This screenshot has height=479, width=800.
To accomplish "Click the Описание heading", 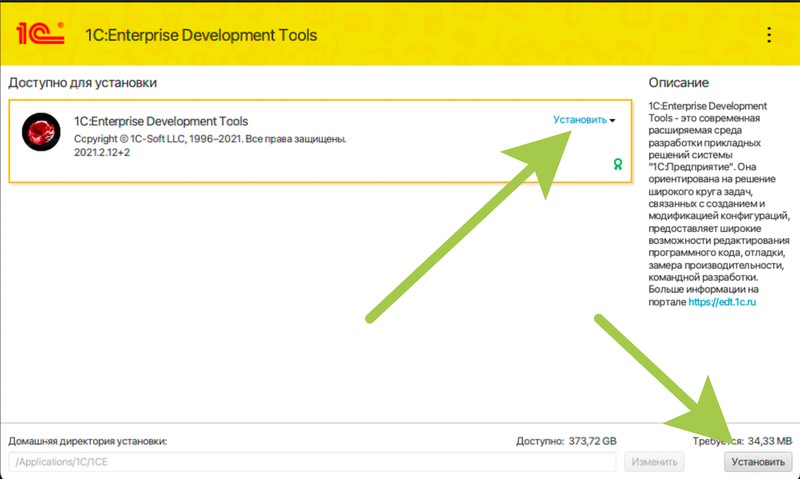I will [x=679, y=83].
